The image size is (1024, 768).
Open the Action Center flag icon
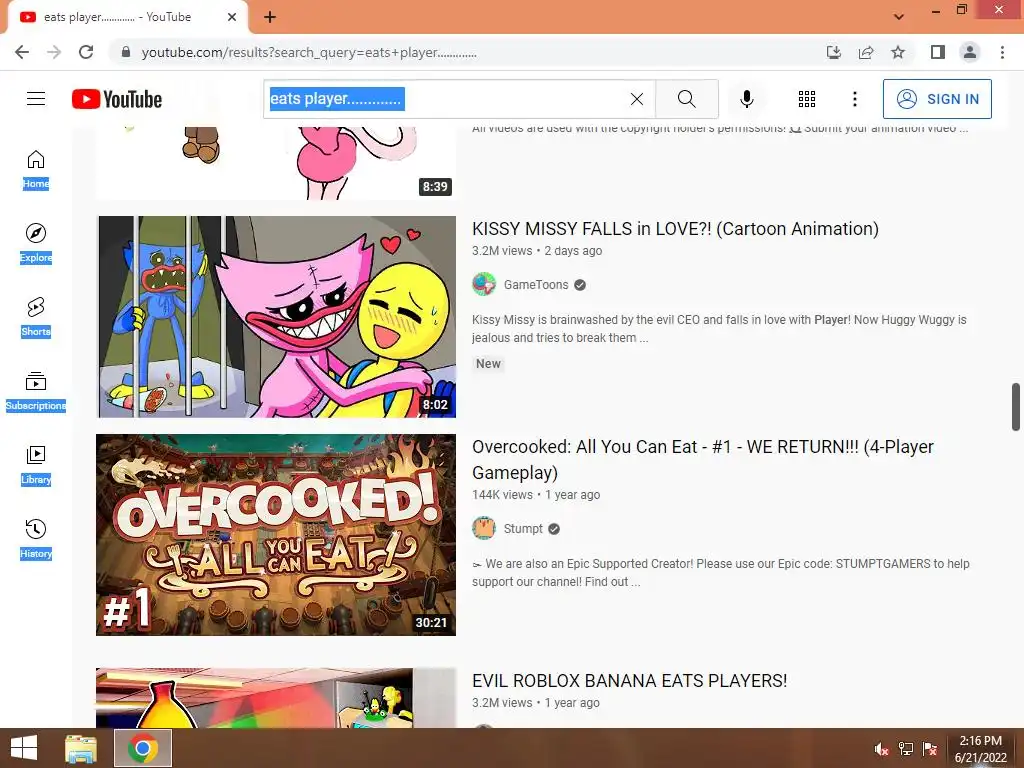click(930, 749)
